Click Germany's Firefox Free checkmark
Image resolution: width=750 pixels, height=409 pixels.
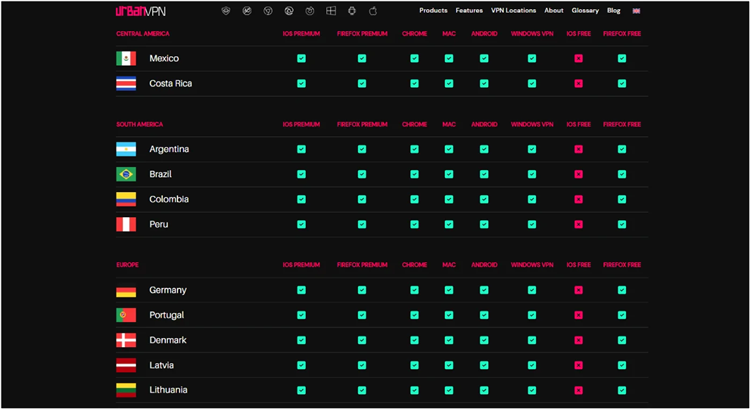coord(622,290)
